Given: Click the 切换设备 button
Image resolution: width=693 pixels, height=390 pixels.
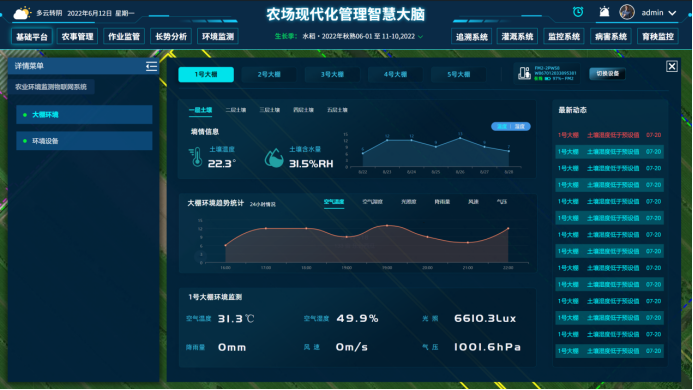Looking at the screenshot, I should click(607, 73).
